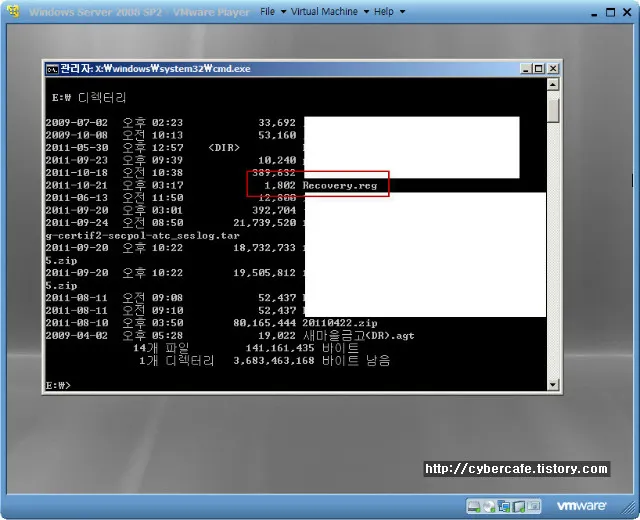Click the date 2011-08-10
The height and width of the screenshot is (520, 640).
77,323
